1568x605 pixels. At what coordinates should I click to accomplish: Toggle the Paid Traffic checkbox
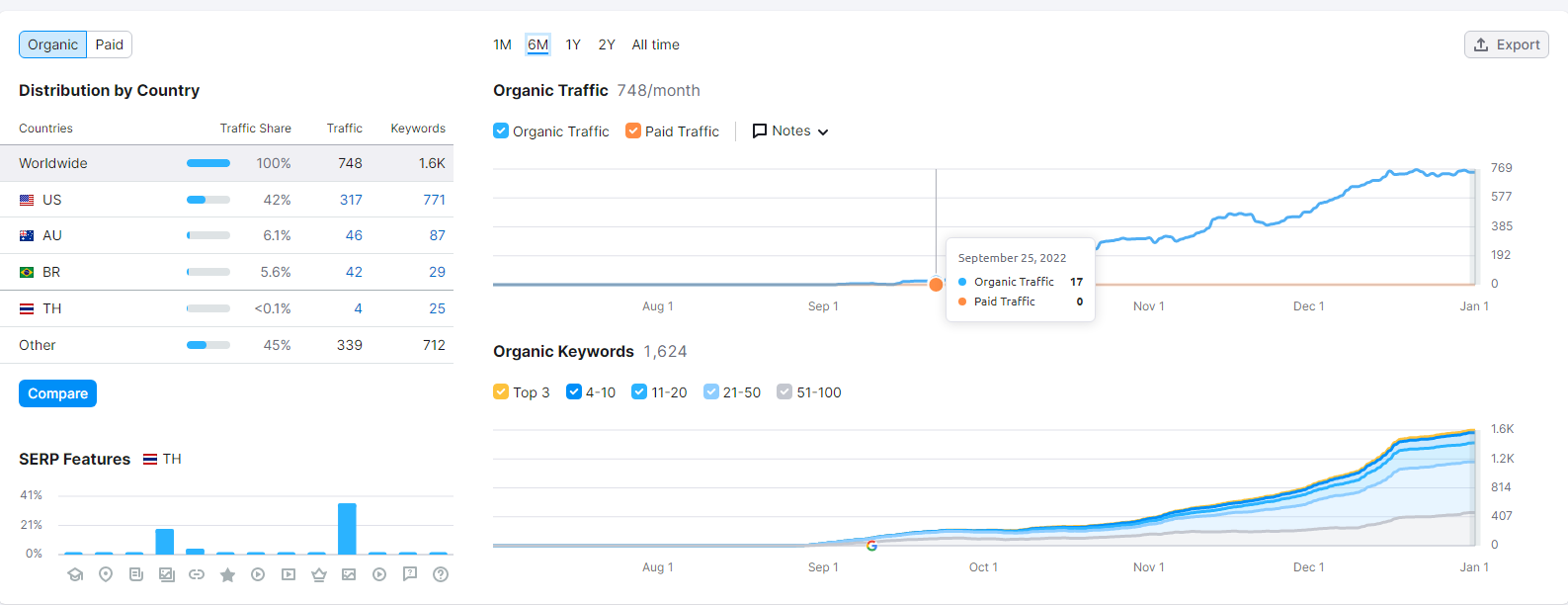(633, 130)
